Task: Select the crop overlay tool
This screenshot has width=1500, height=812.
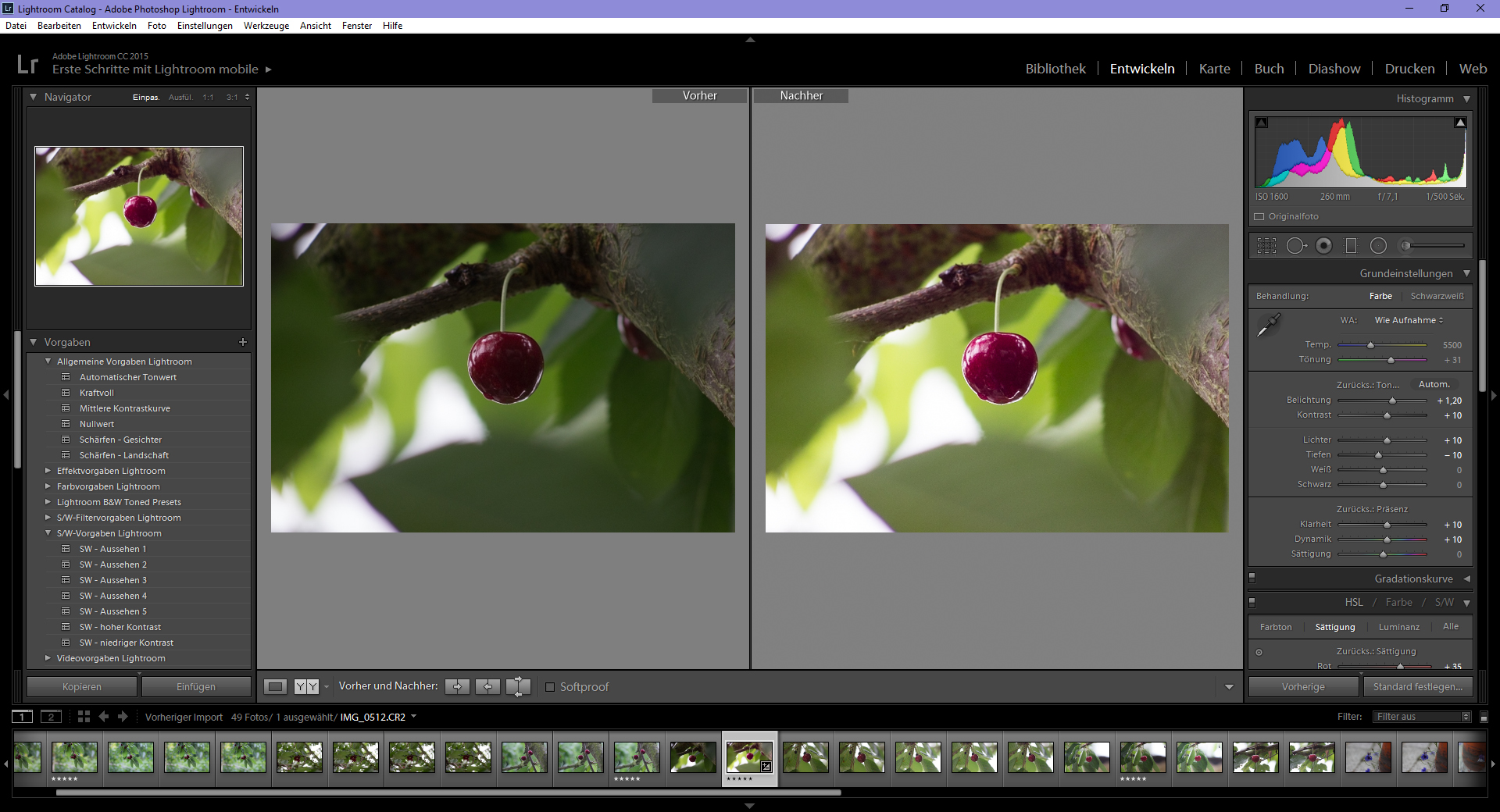Action: (1266, 246)
